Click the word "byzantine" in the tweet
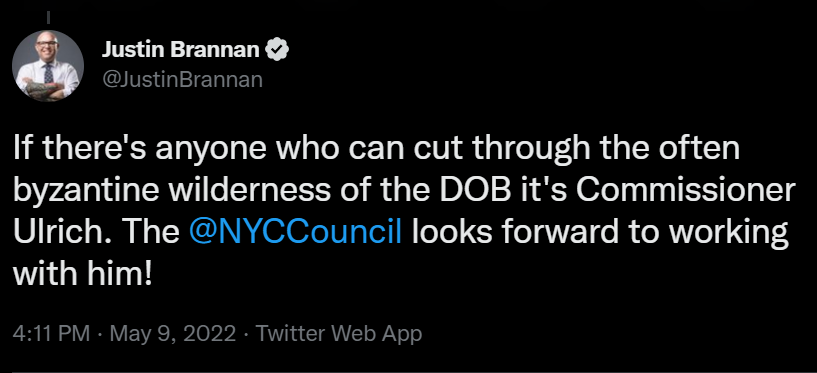Screen dimensions: 817x373 [x=86, y=192]
